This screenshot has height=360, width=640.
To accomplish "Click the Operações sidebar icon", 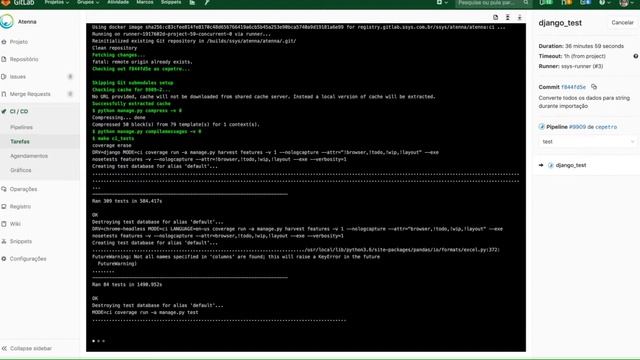I will pyautogui.click(x=4, y=189).
